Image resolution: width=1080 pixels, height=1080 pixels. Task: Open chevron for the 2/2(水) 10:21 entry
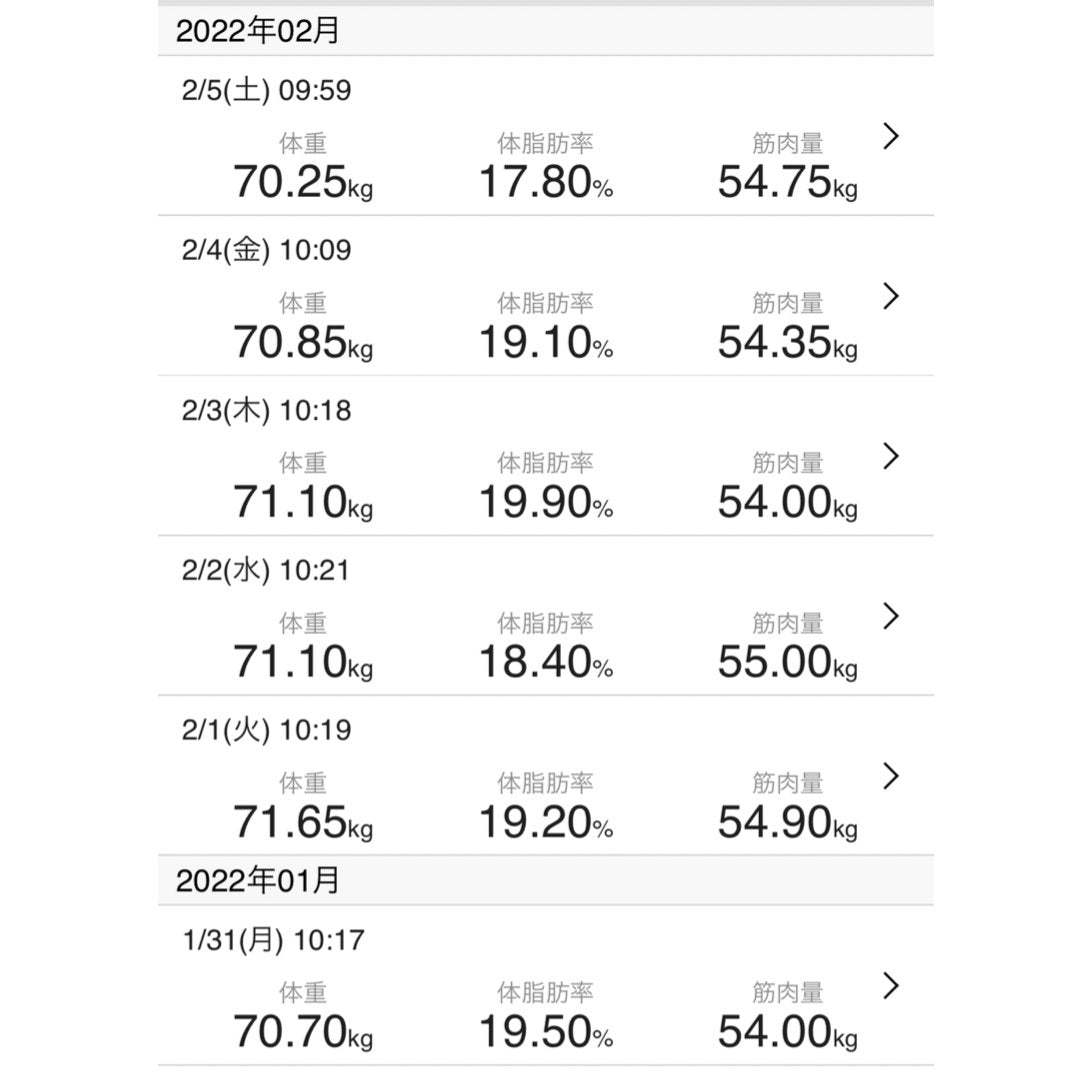tap(892, 616)
